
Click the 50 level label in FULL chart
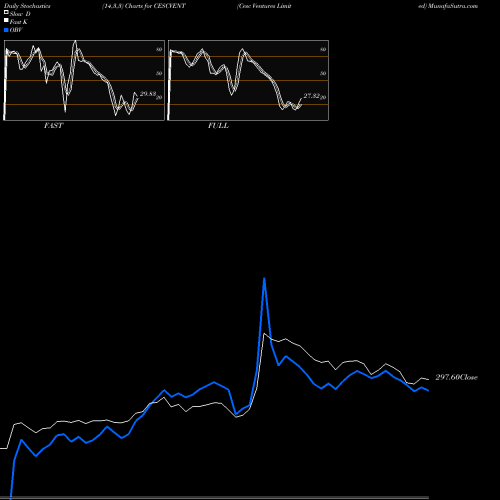coord(323,73)
